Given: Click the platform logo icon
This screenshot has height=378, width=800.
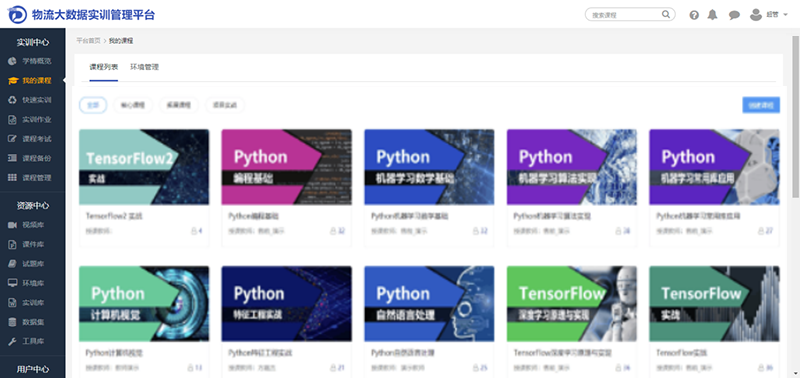Looking at the screenshot, I should (17, 14).
